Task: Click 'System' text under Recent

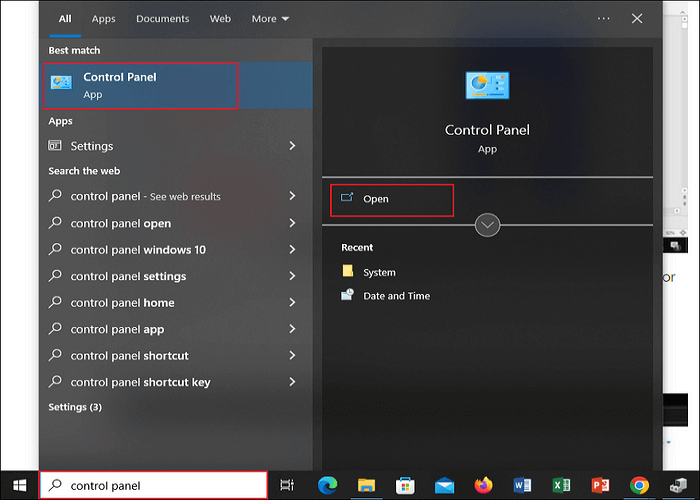Action: pos(379,272)
